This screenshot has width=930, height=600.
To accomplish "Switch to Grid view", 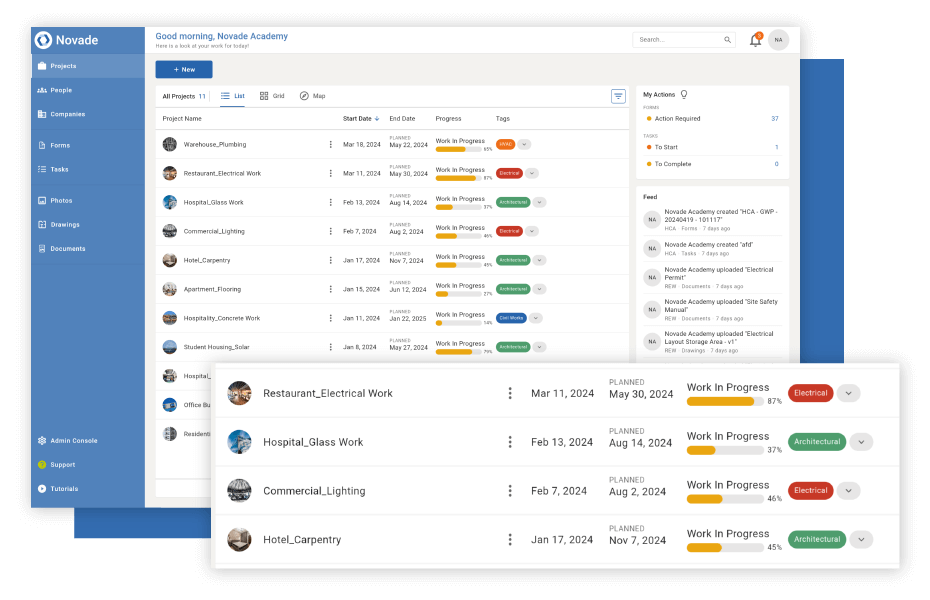I will point(270,96).
